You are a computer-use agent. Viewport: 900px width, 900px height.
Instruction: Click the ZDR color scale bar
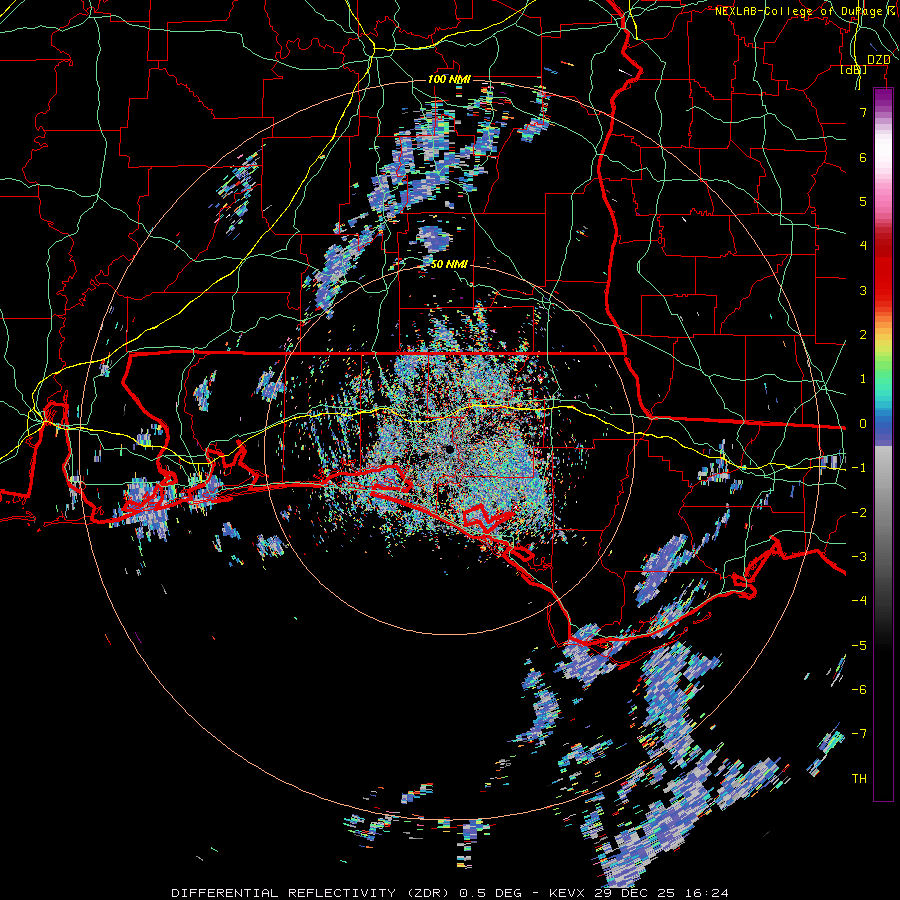pos(883,445)
